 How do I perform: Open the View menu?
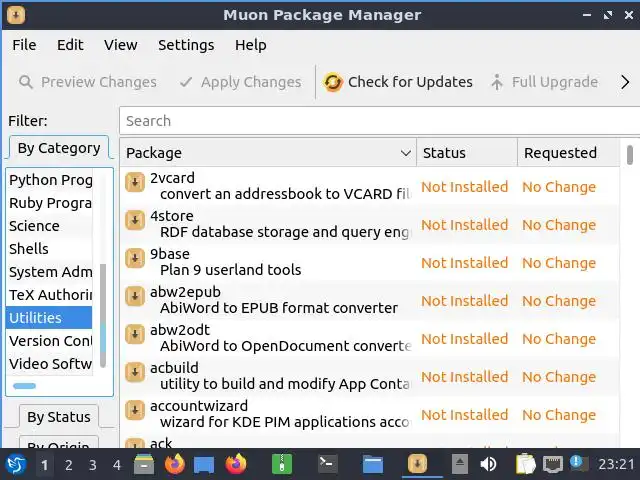(x=121, y=45)
